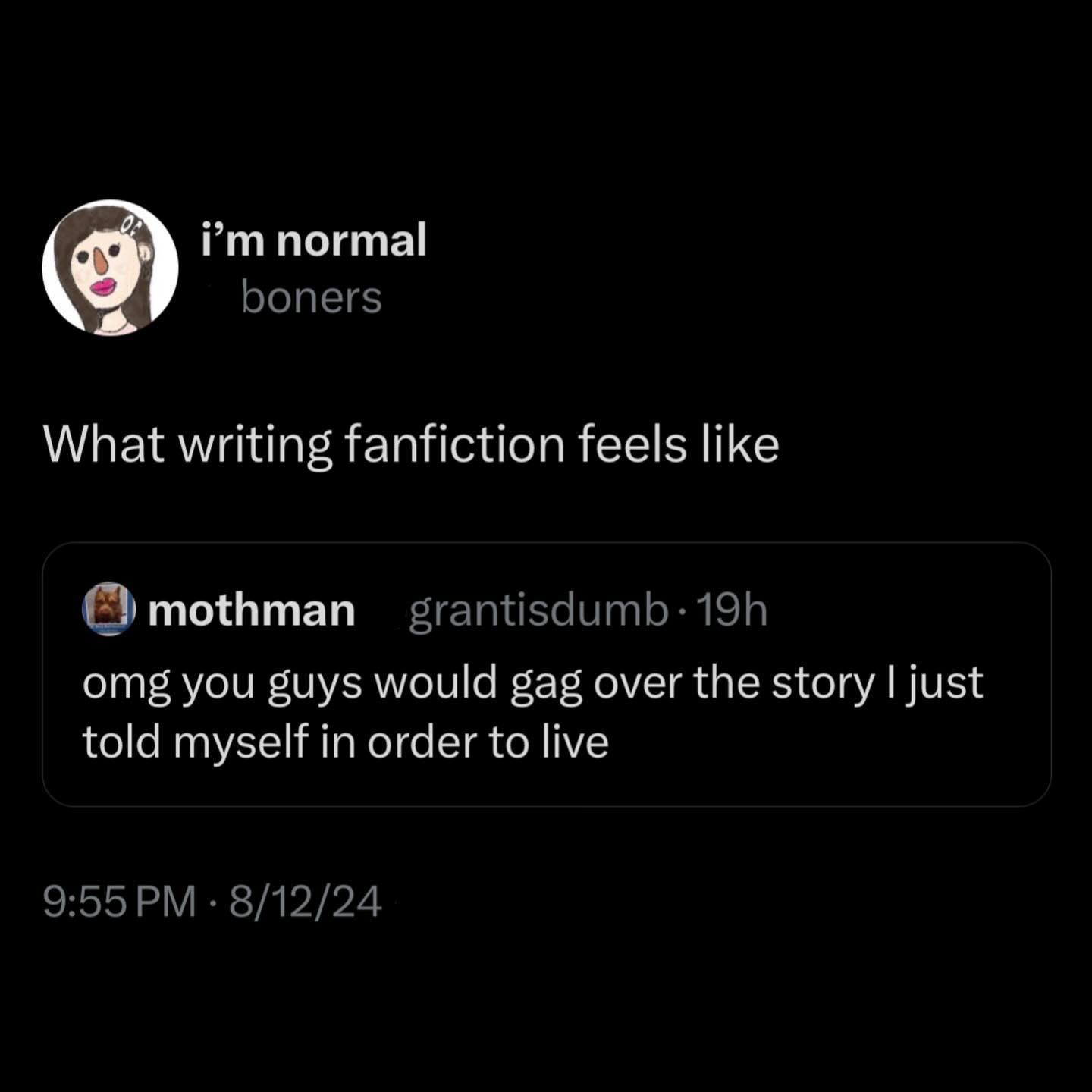Visit the "boners" handle
Viewport: 1092px width, 1092px height.
[x=312, y=297]
